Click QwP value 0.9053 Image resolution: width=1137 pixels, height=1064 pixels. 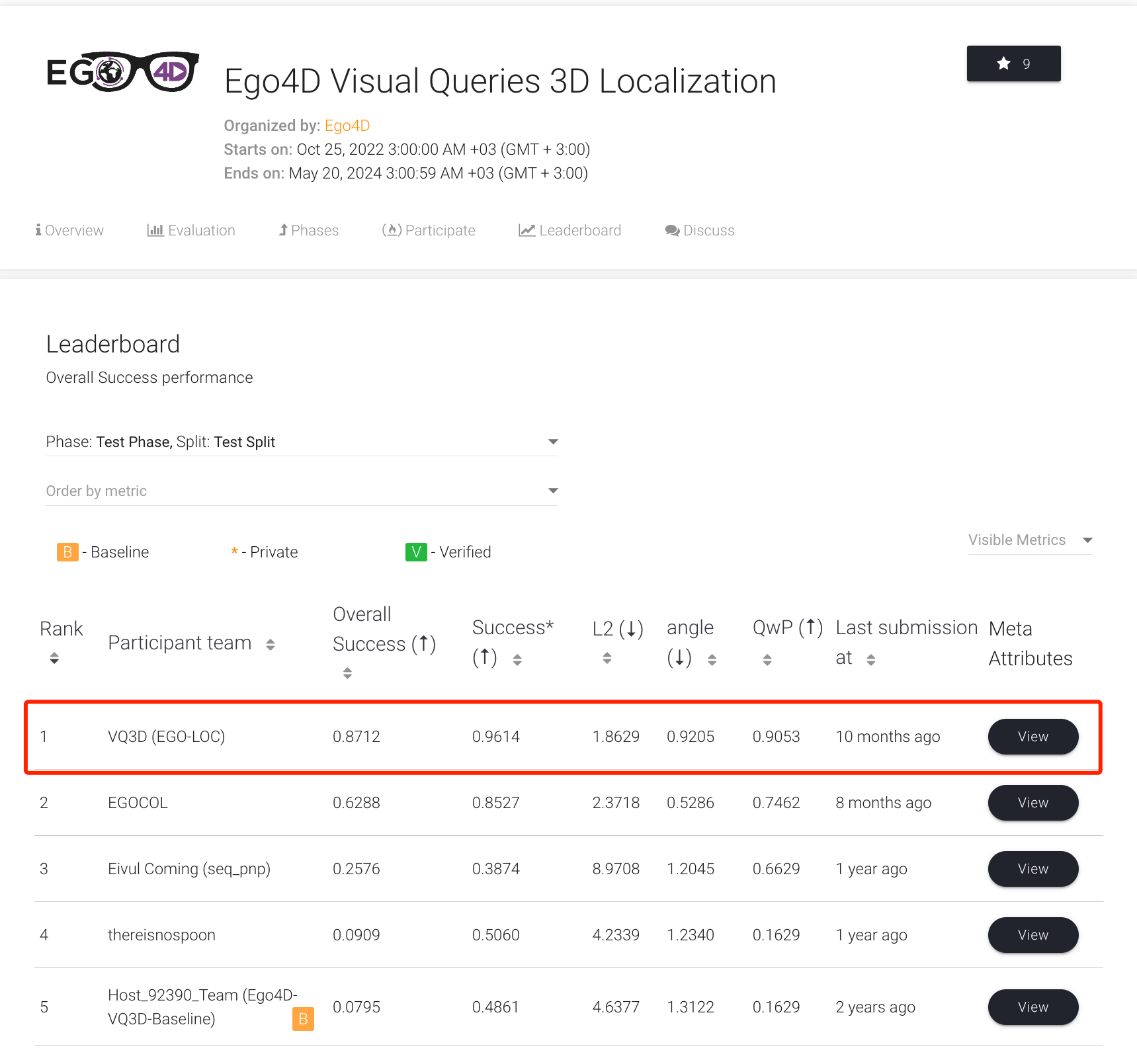pyautogui.click(x=777, y=737)
